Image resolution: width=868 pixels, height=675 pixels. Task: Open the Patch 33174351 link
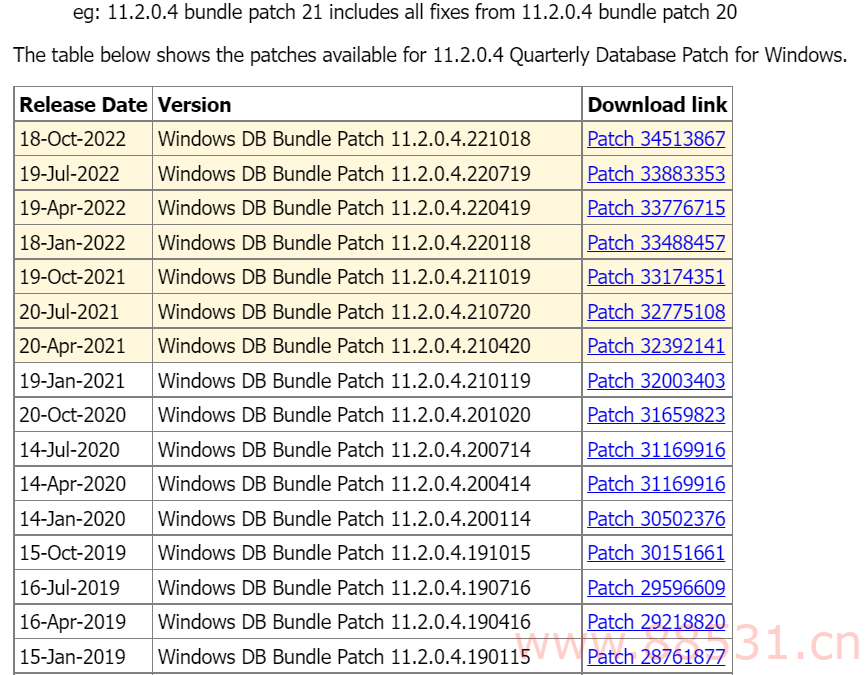pos(656,277)
